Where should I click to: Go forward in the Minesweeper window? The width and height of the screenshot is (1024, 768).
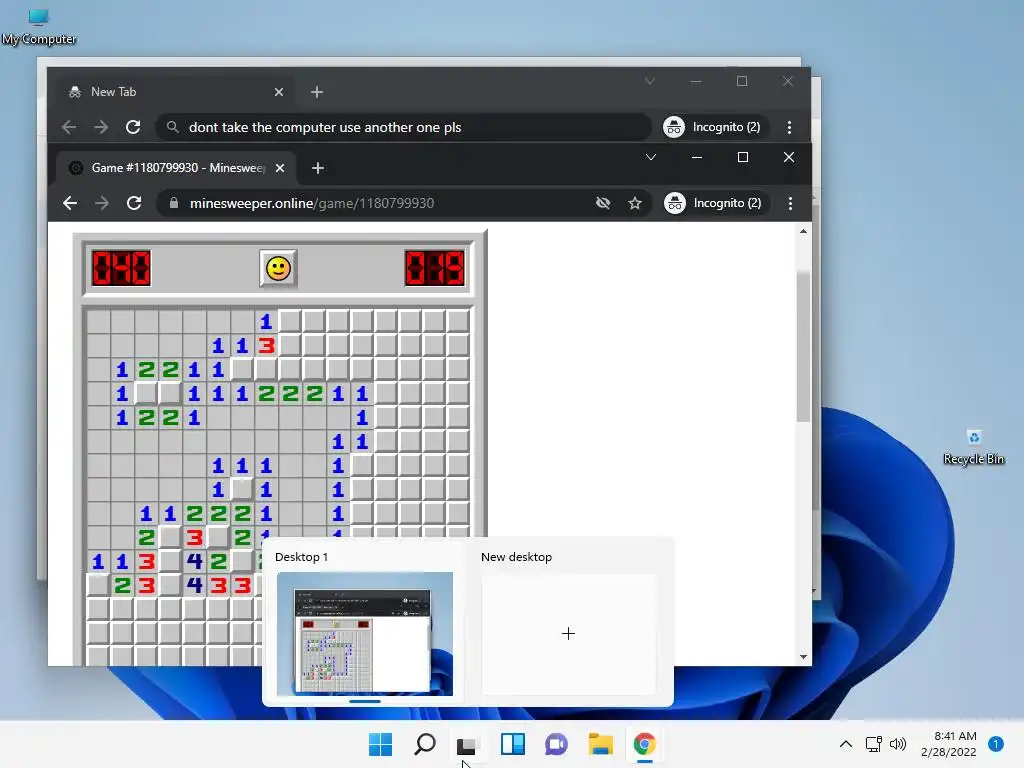click(x=102, y=203)
